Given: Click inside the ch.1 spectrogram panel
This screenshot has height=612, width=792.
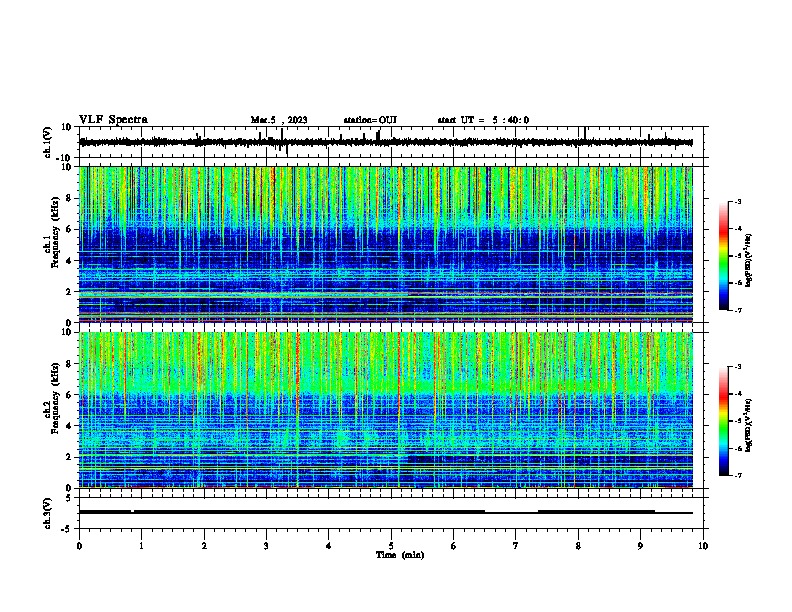Looking at the screenshot, I should tap(385, 244).
